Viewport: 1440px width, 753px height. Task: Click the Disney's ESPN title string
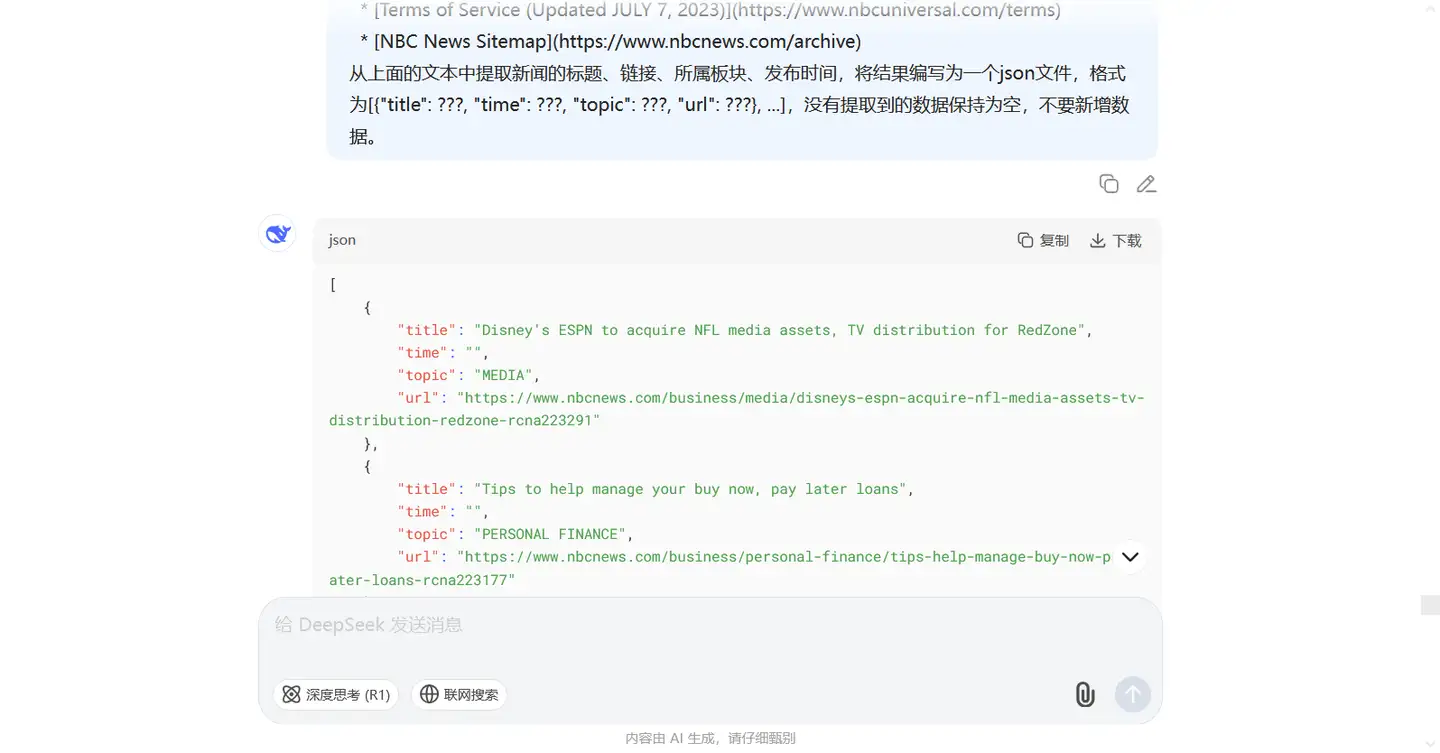[783, 330]
